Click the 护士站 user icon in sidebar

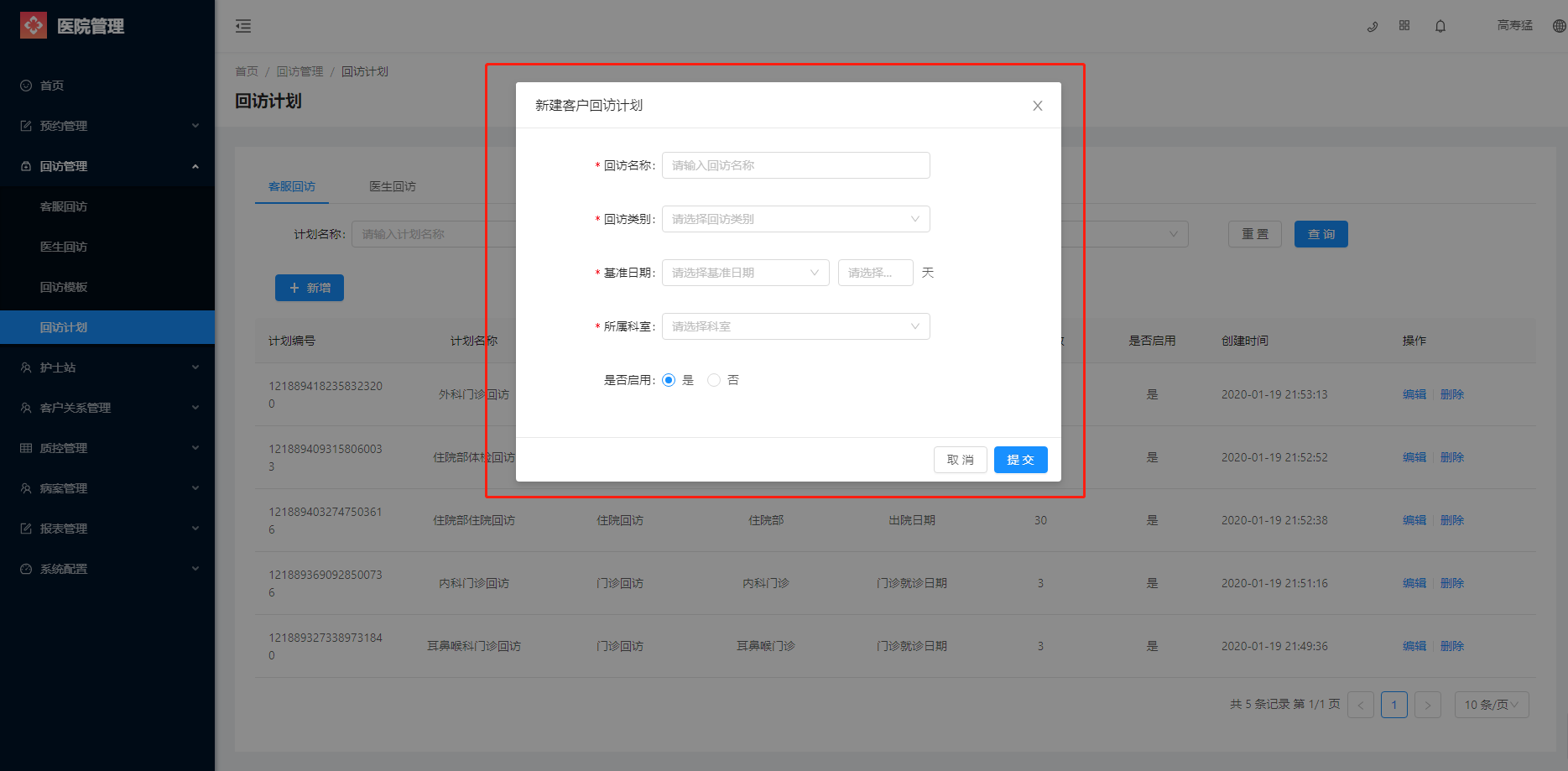tap(26, 367)
